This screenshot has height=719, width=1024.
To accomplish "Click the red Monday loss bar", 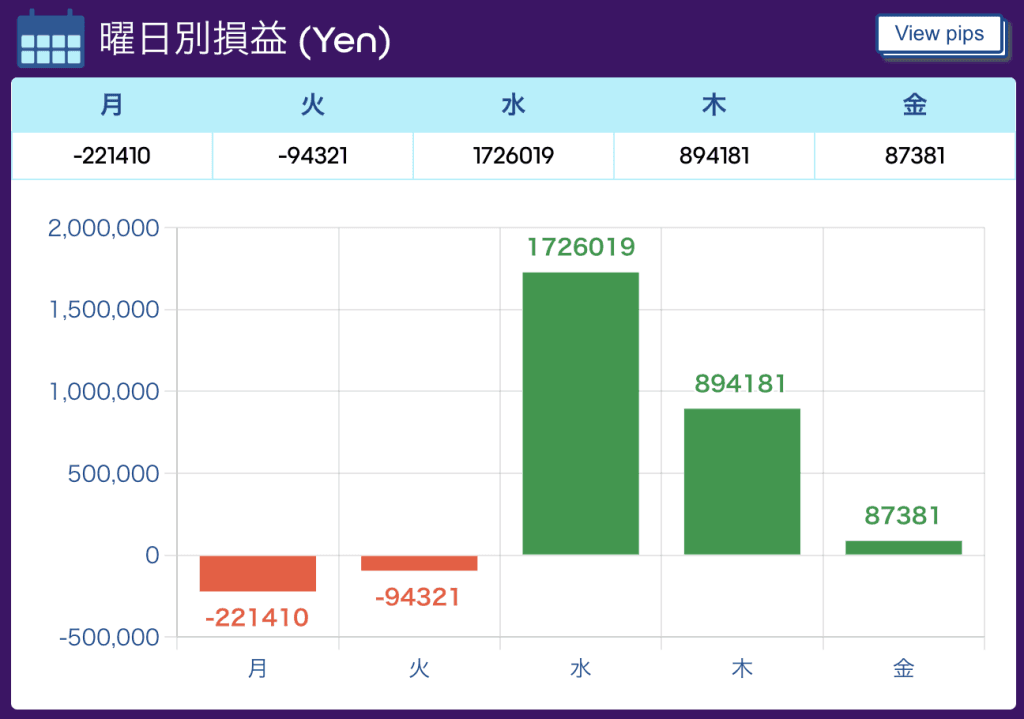I will pyautogui.click(x=258, y=573).
